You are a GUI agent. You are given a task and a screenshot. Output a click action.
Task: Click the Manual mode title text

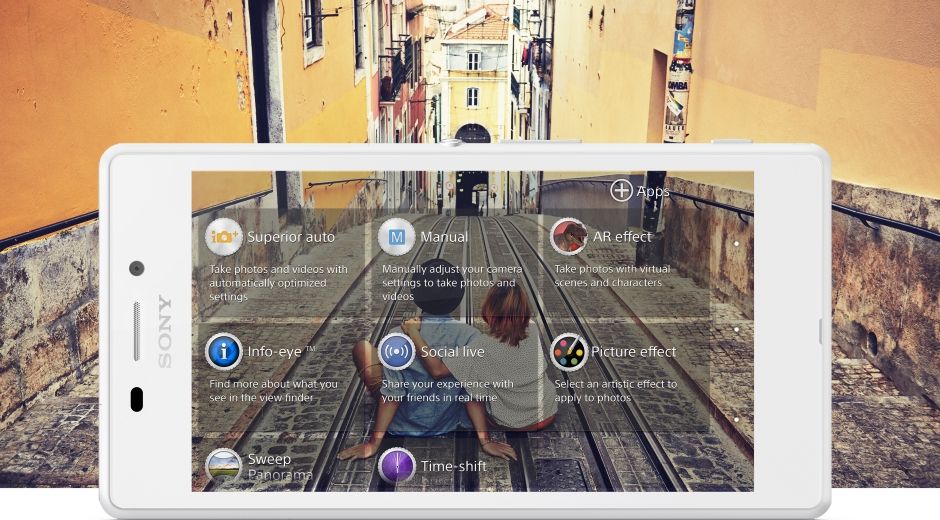coord(444,237)
